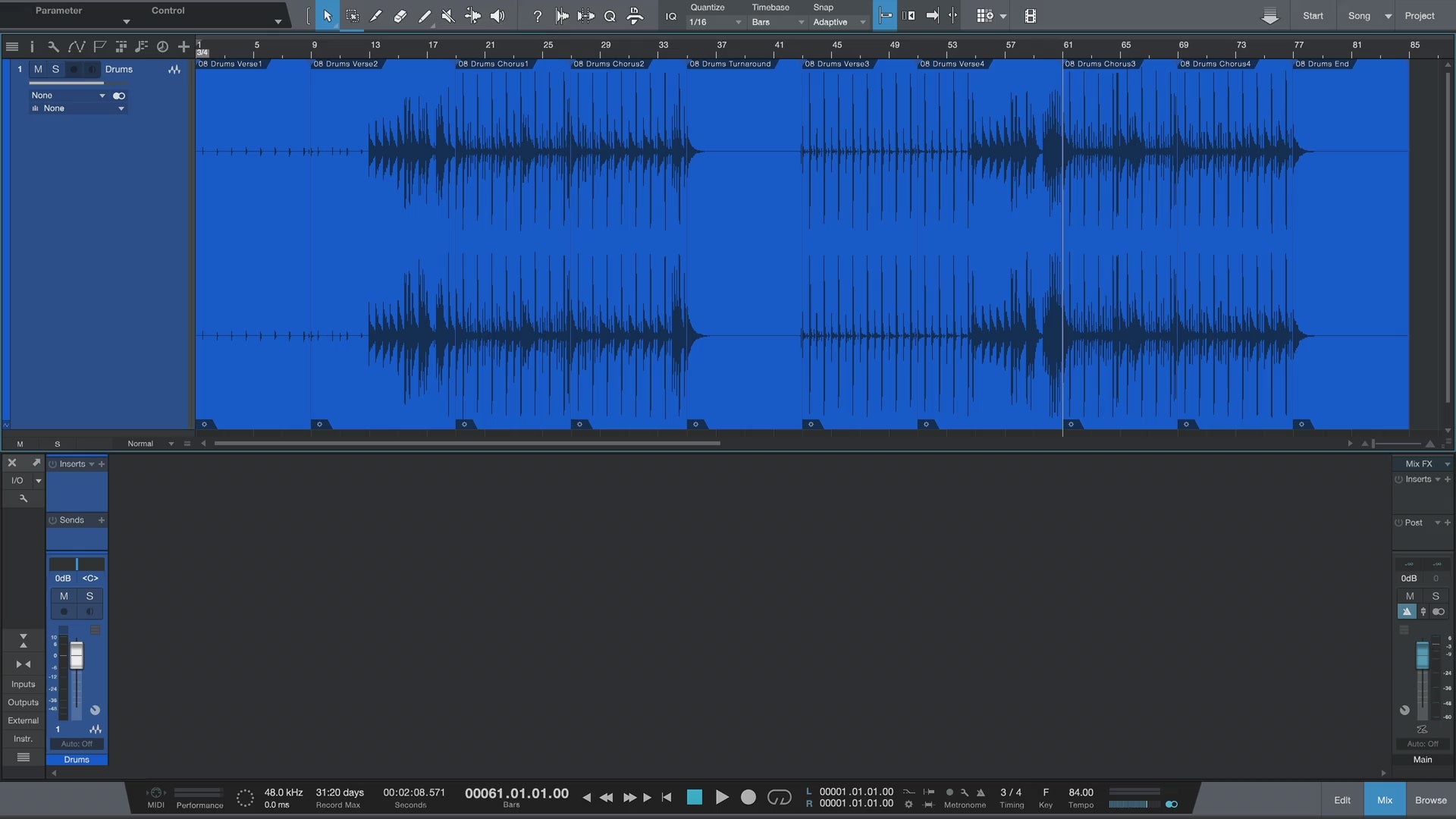Select the Arrow tool in the toolbar
1456x819 pixels.
coord(328,16)
